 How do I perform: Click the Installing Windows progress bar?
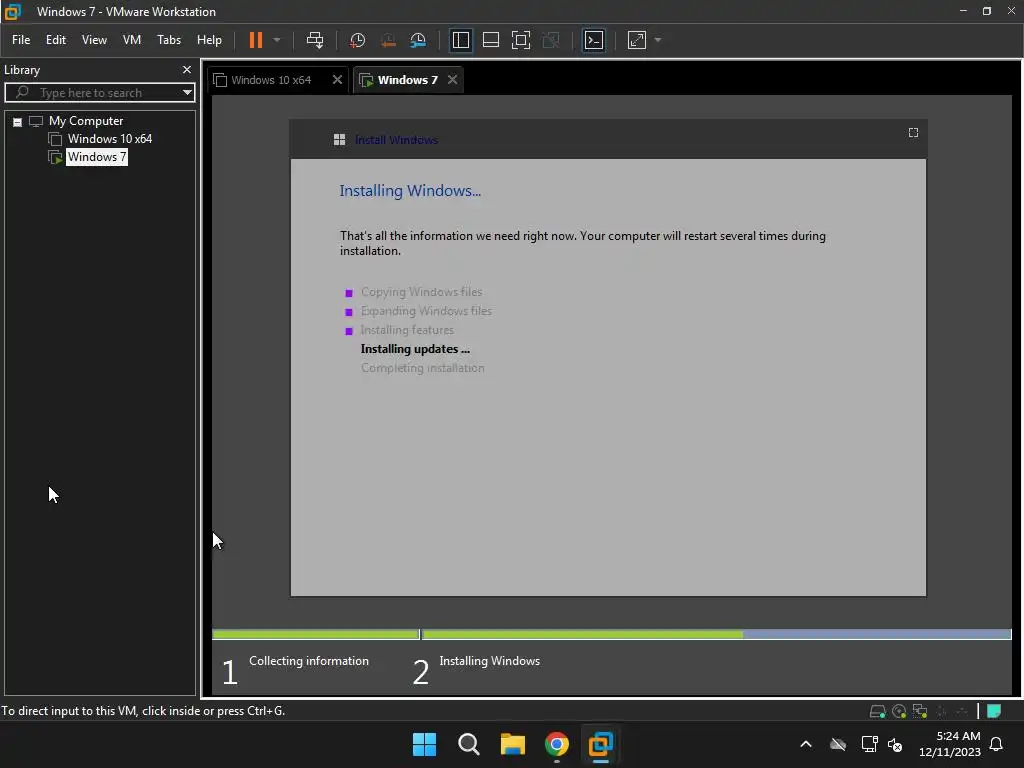coord(716,634)
